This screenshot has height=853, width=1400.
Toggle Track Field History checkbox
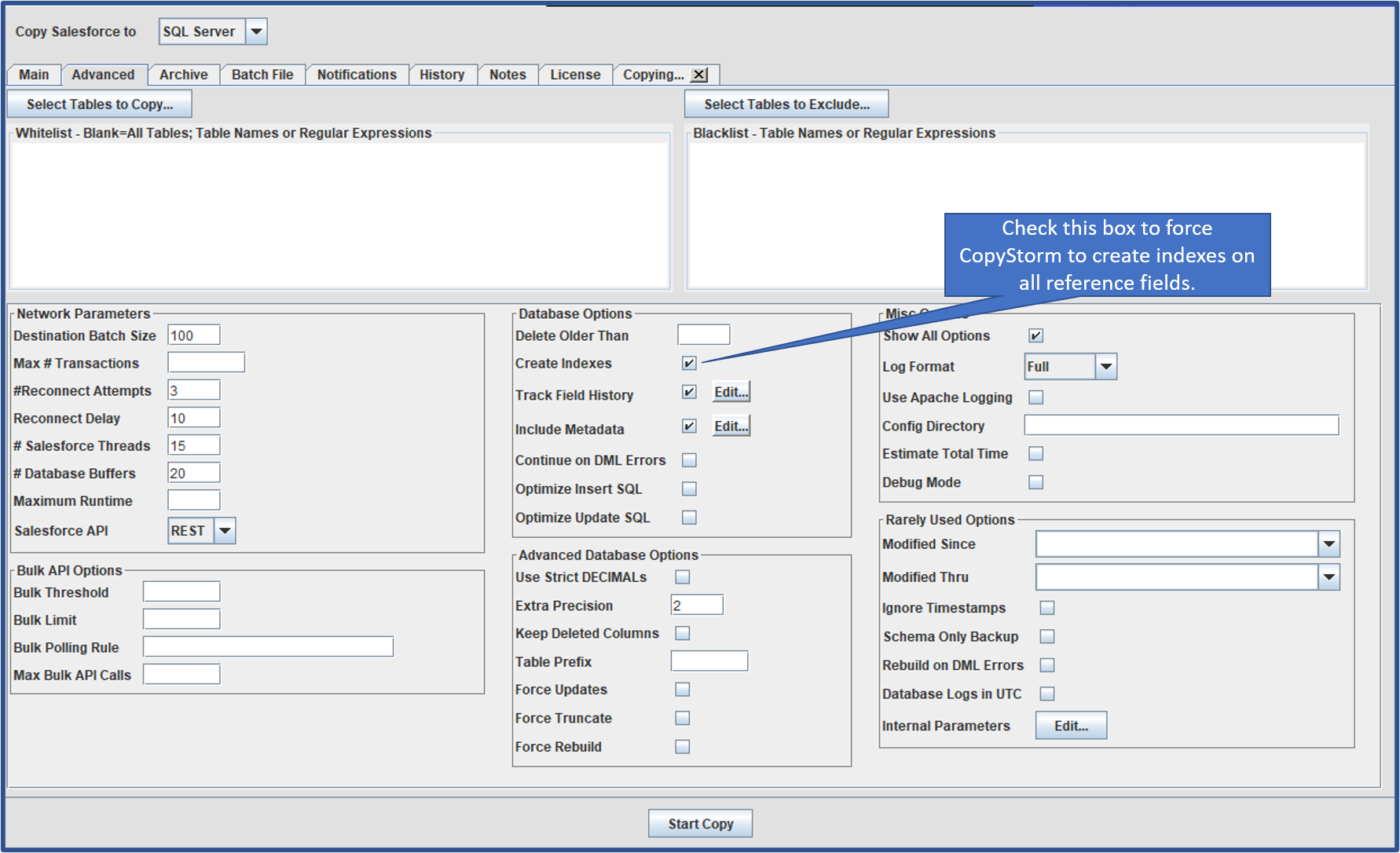click(x=689, y=392)
